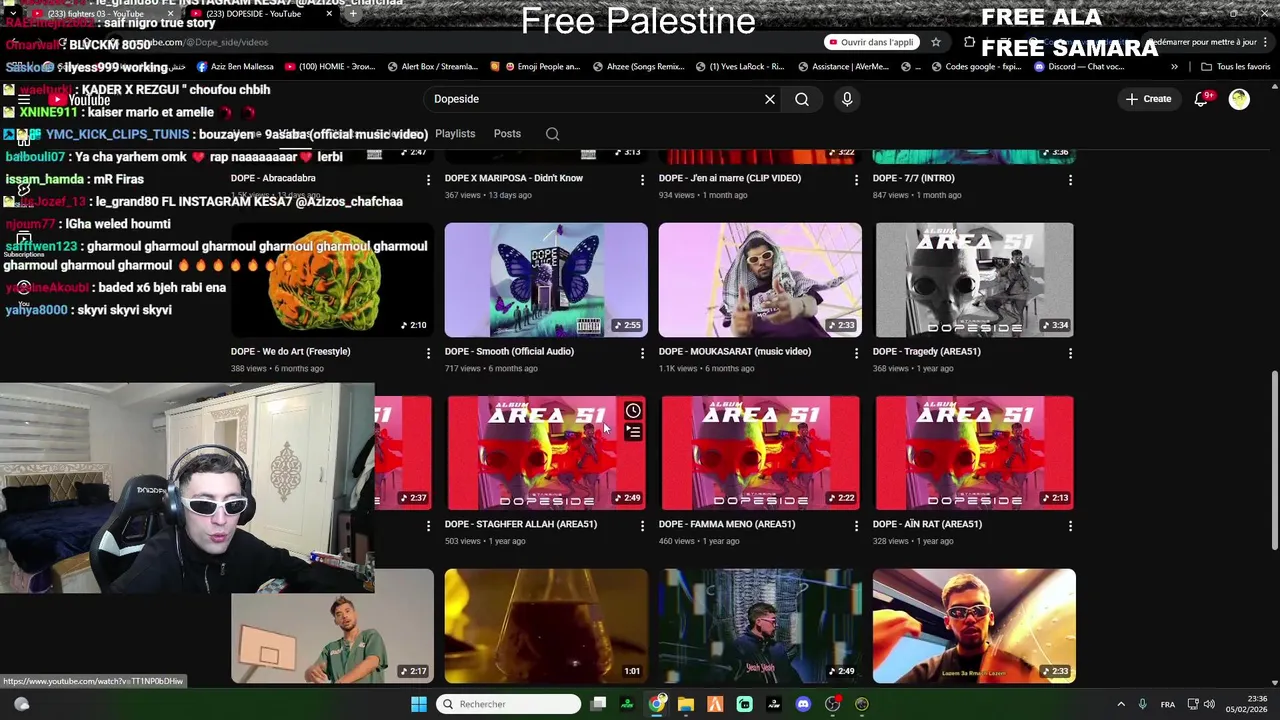
Task: Open the AÏN RAT AREA51 thumbnail
Action: tap(974, 453)
